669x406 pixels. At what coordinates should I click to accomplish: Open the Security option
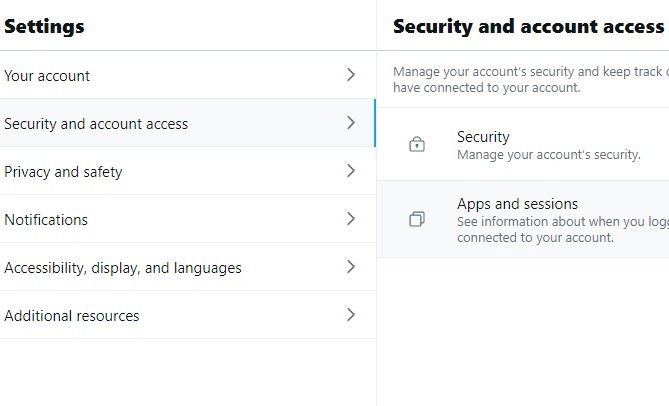(x=483, y=137)
